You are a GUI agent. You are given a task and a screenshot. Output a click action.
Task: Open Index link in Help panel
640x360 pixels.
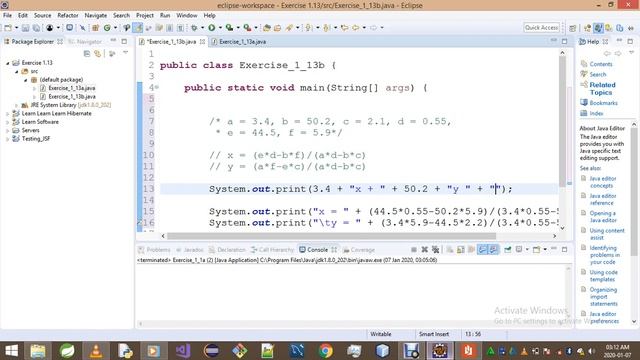pyautogui.click(x=596, y=113)
